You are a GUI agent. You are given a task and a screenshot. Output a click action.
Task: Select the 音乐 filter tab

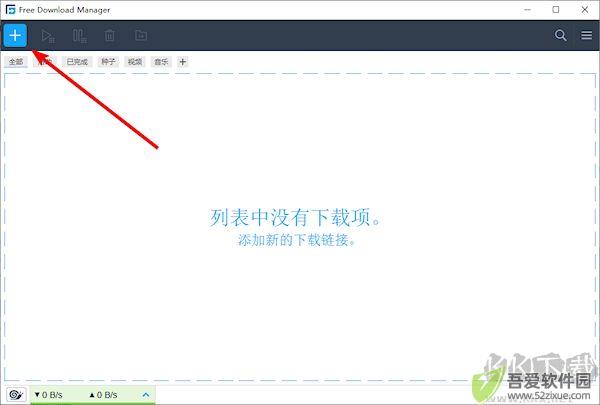coord(161,62)
